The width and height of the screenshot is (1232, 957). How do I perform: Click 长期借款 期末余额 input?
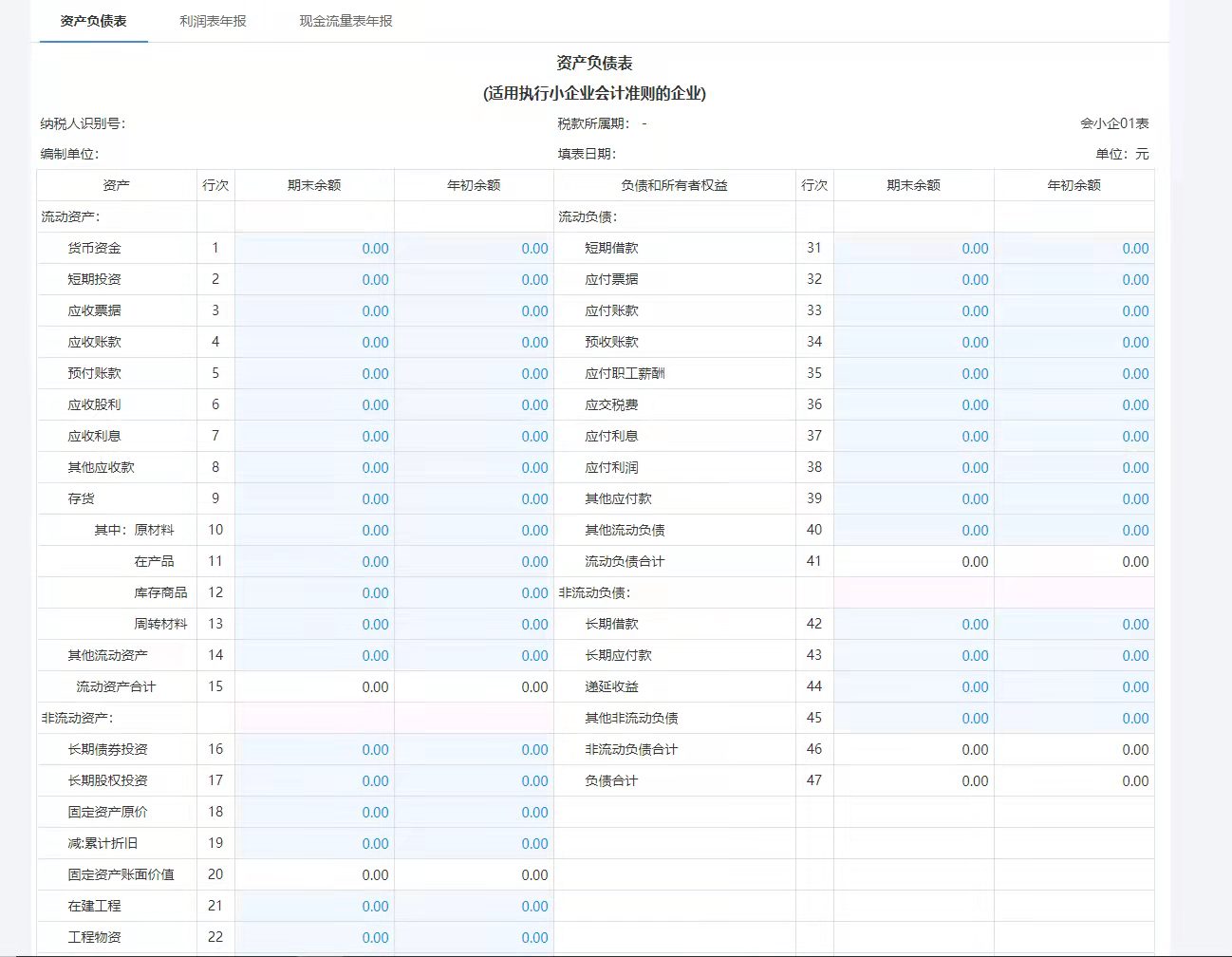pos(913,625)
